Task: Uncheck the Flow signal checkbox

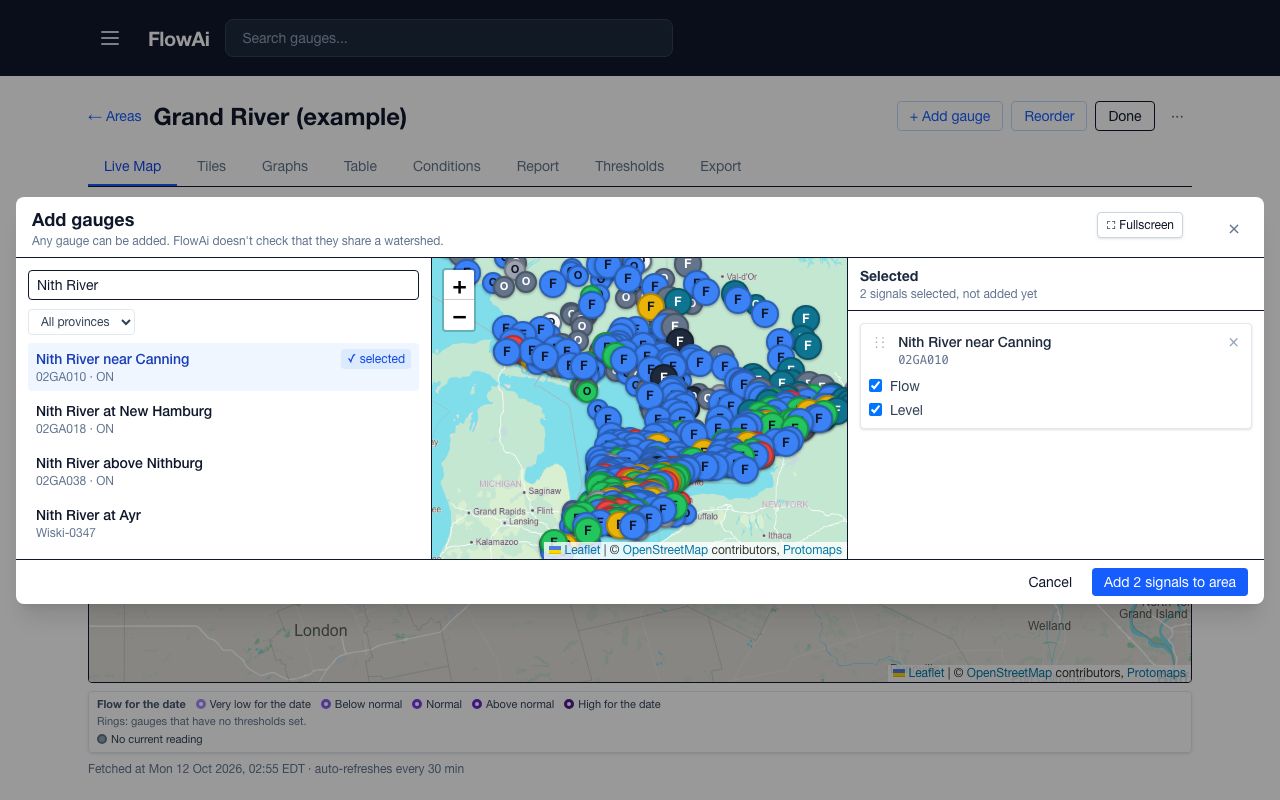Action: point(876,386)
